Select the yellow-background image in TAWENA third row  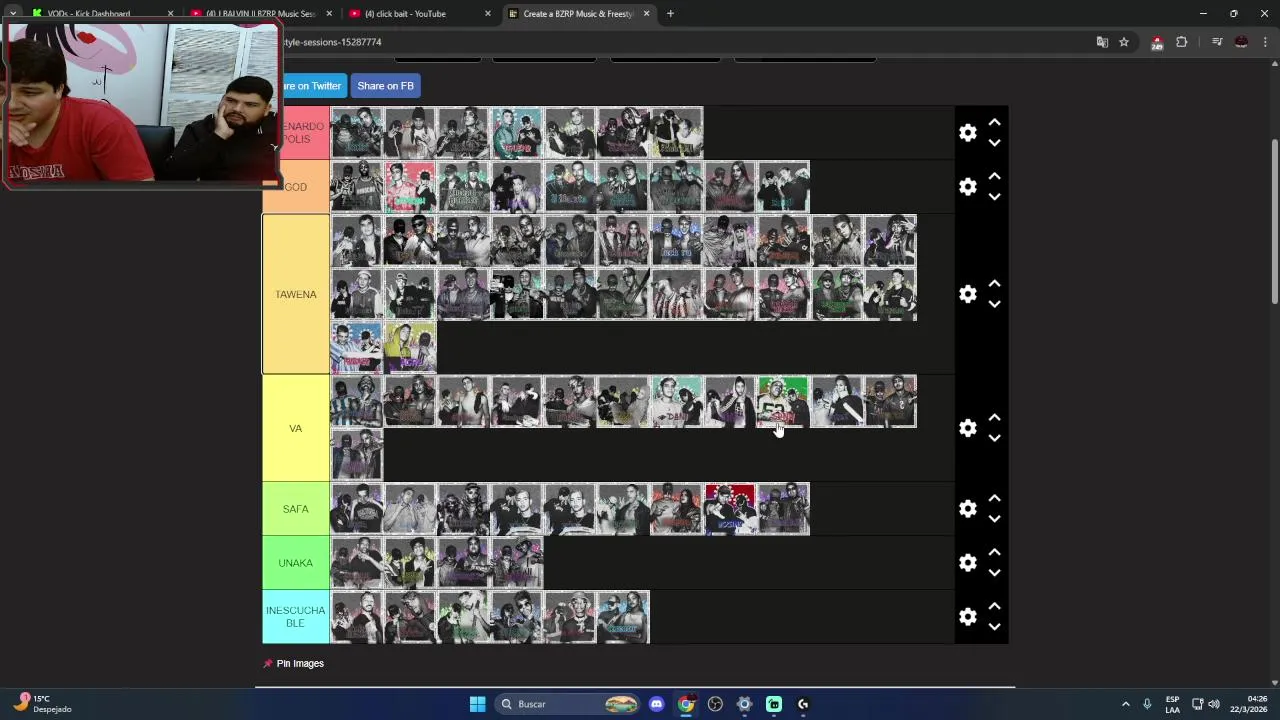tap(410, 347)
